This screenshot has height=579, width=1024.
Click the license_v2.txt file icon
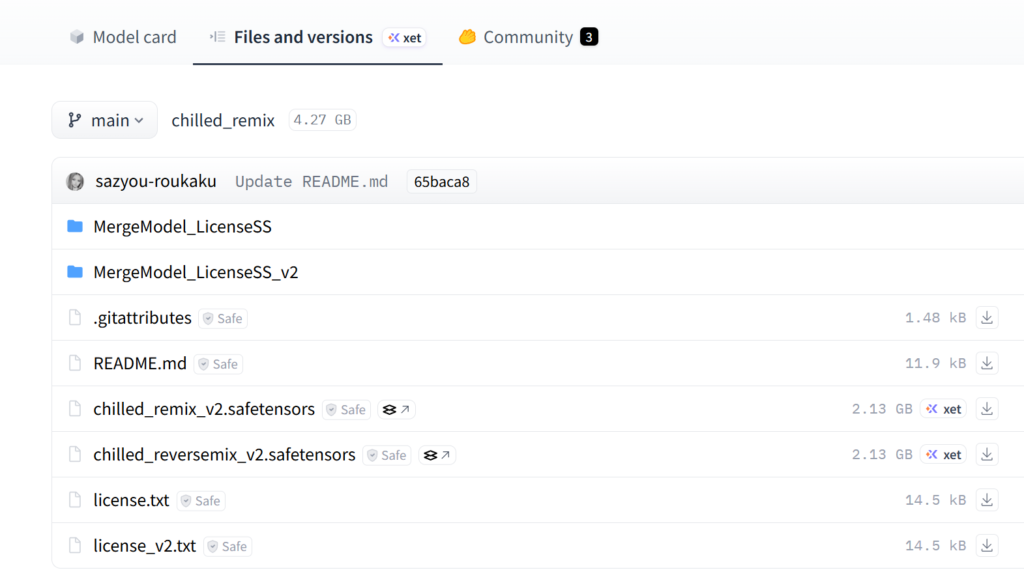[75, 546]
